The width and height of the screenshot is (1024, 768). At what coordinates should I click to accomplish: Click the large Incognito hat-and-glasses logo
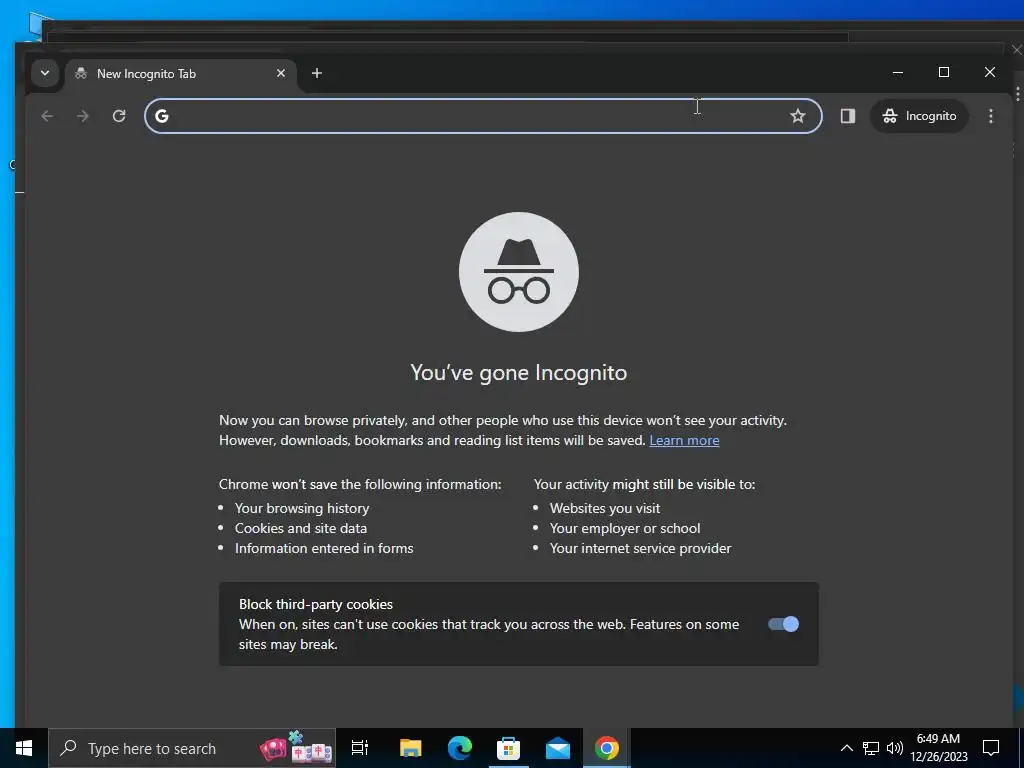[x=519, y=272]
